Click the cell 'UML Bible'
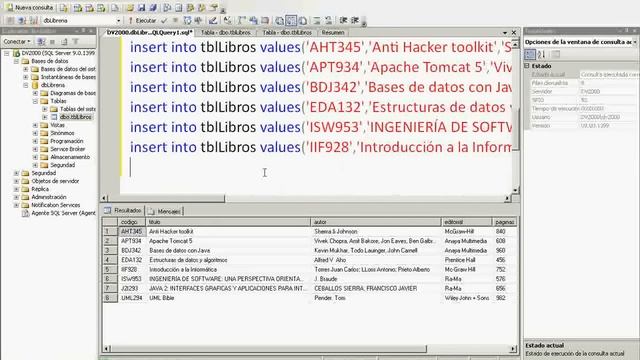Screen dimensions: 640x360 pyautogui.click(x=228, y=298)
